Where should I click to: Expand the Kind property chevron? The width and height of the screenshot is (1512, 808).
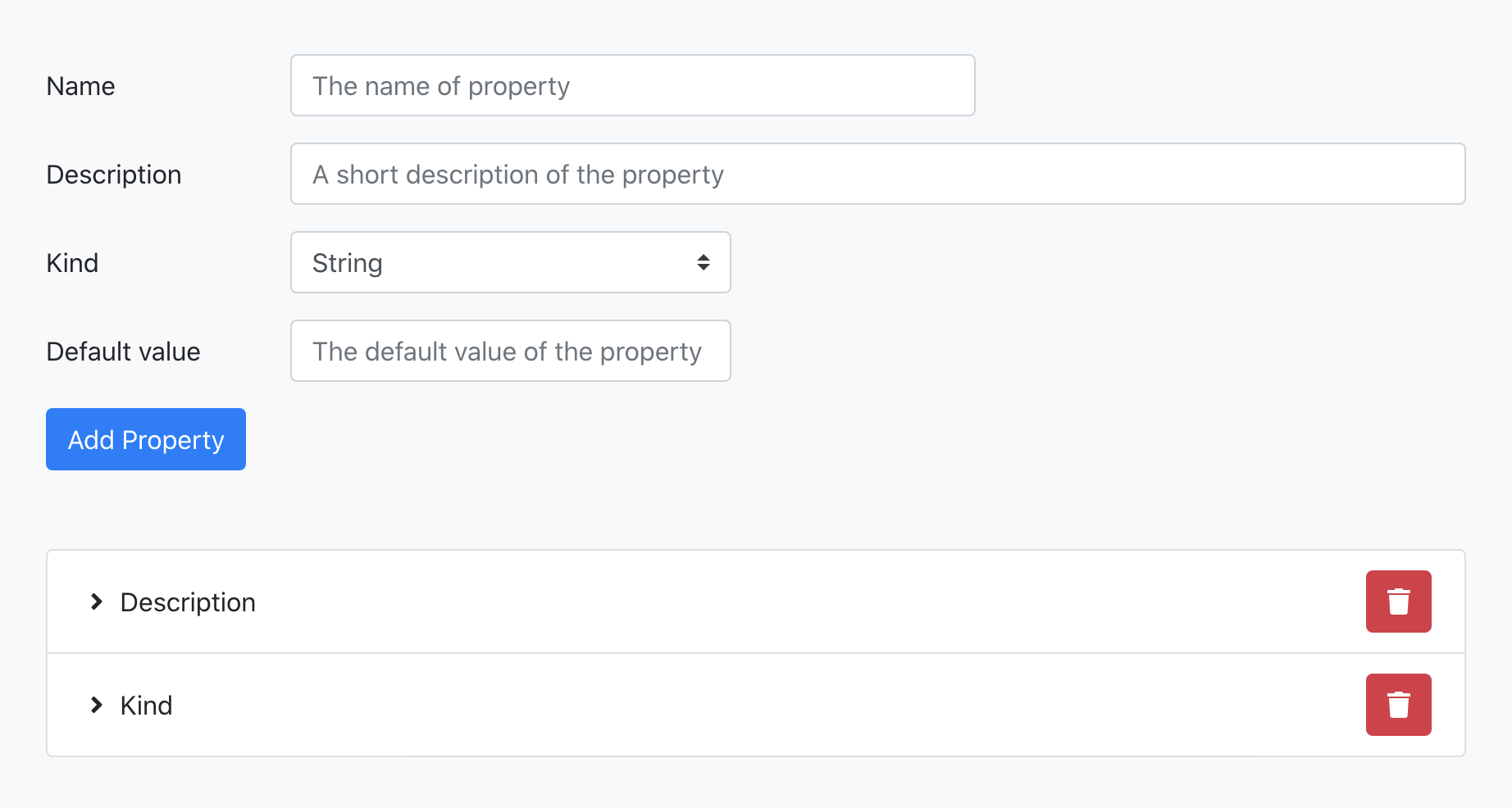coord(97,705)
